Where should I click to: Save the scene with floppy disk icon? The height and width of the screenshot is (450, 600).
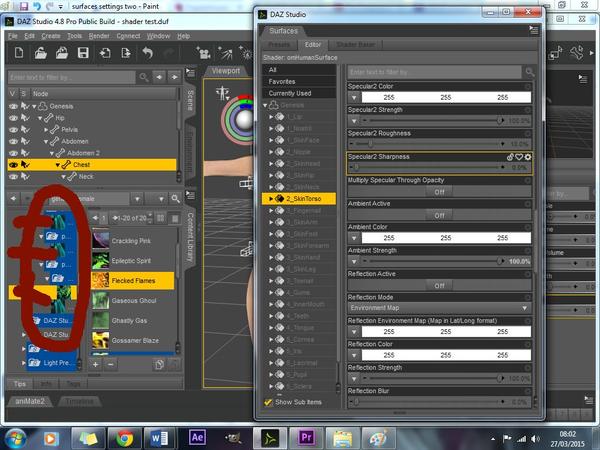point(83,53)
